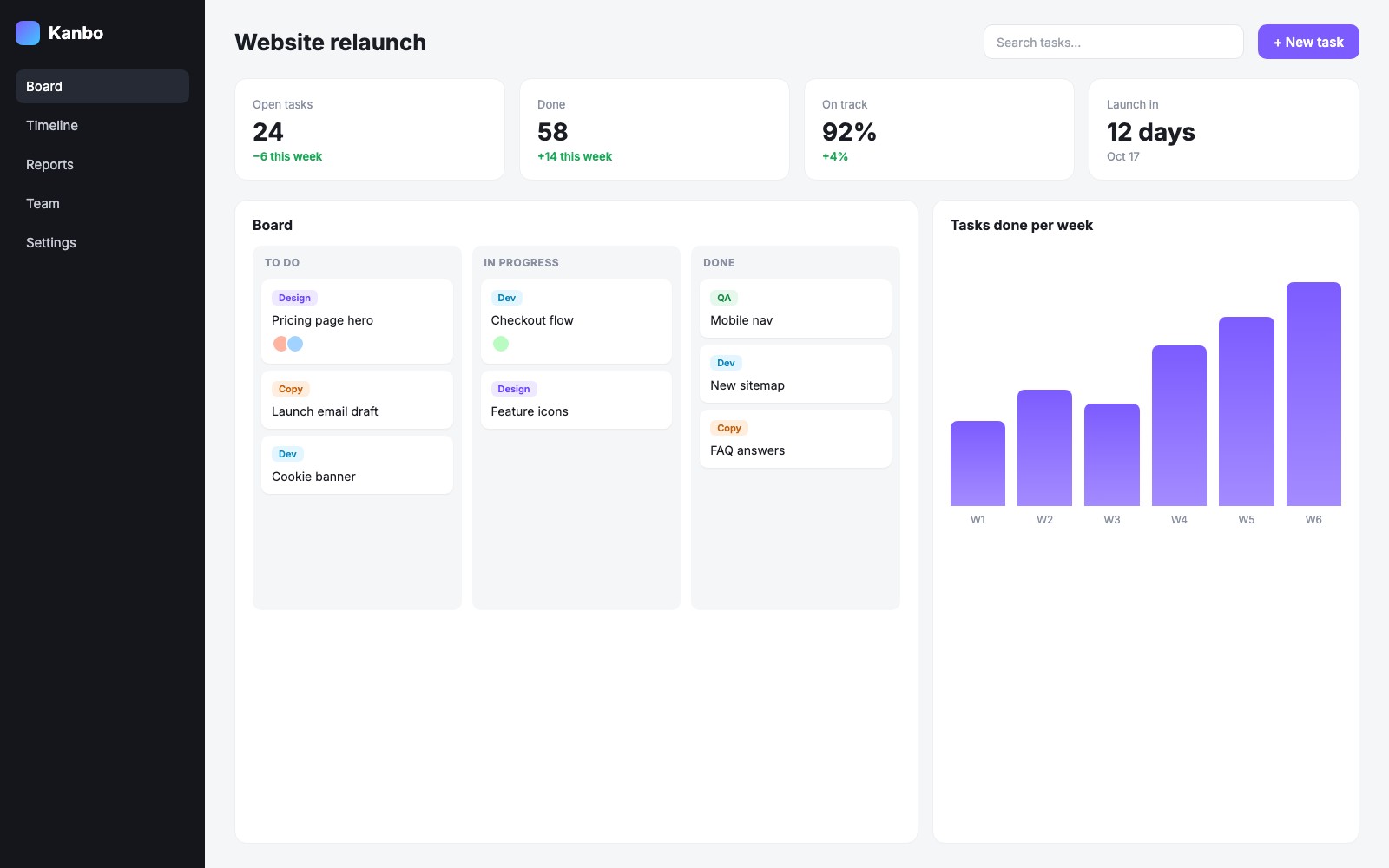Click the Dev tag on New sitemap

726,363
